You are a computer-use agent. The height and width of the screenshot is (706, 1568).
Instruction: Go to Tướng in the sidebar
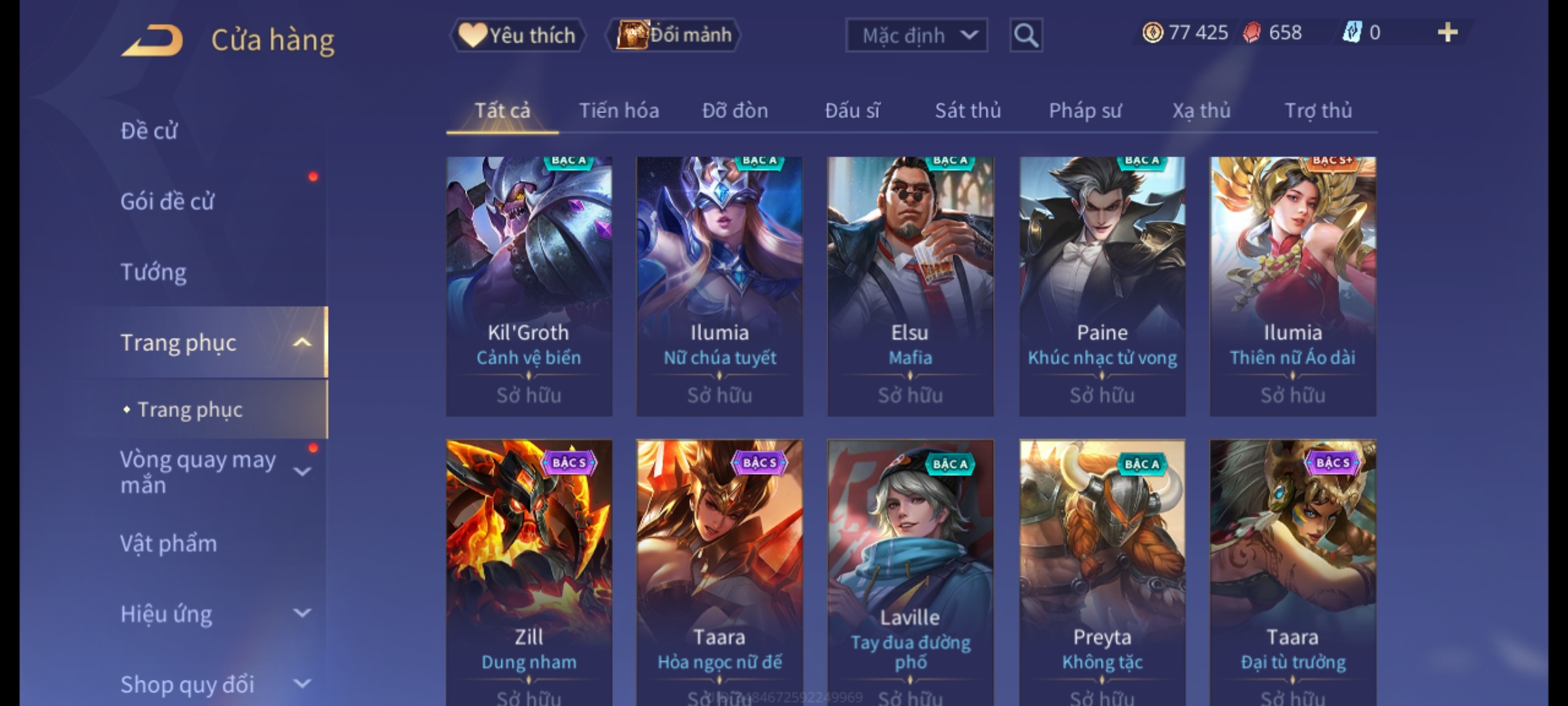tap(154, 272)
